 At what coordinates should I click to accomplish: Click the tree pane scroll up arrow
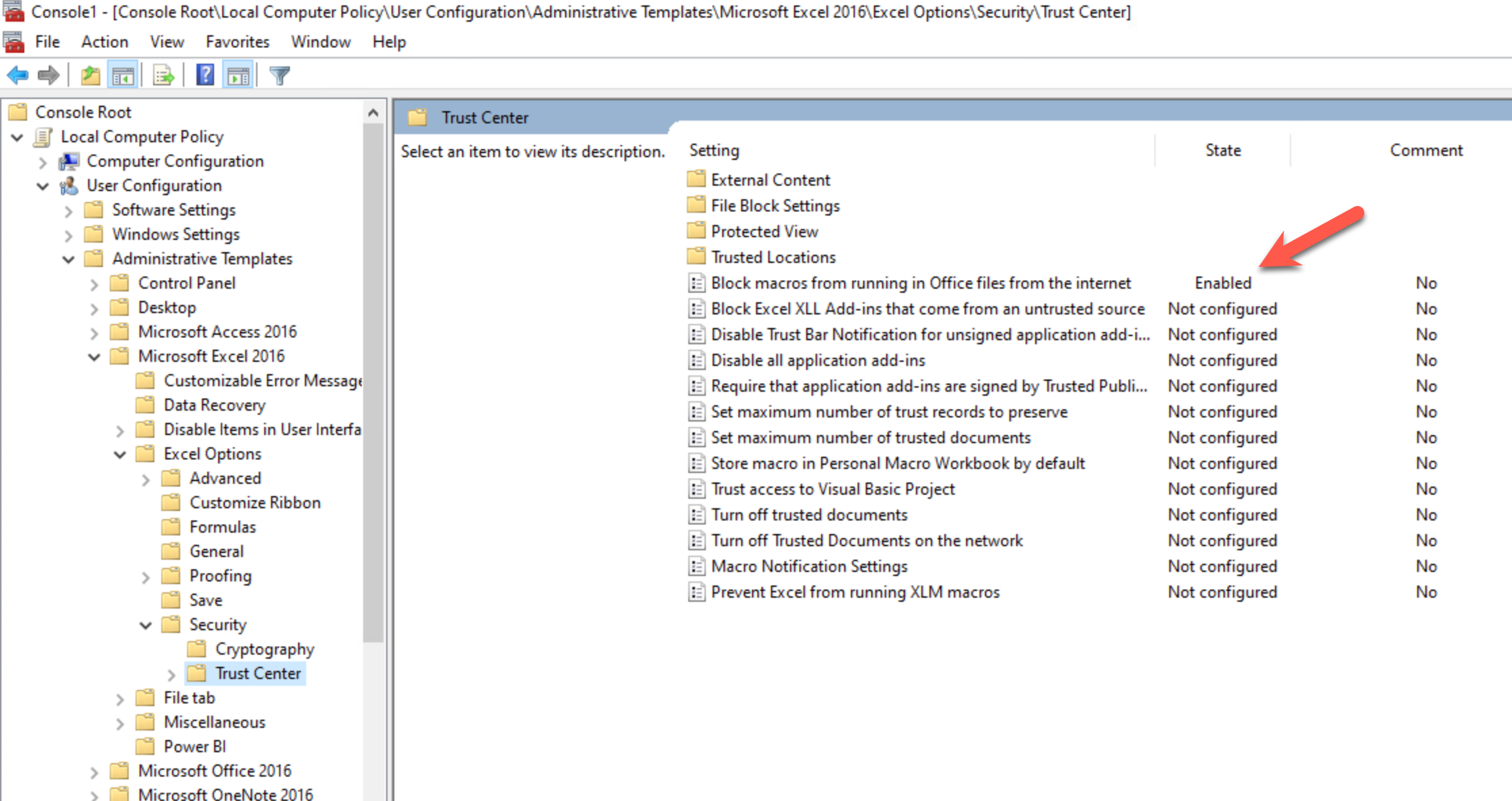[373, 113]
